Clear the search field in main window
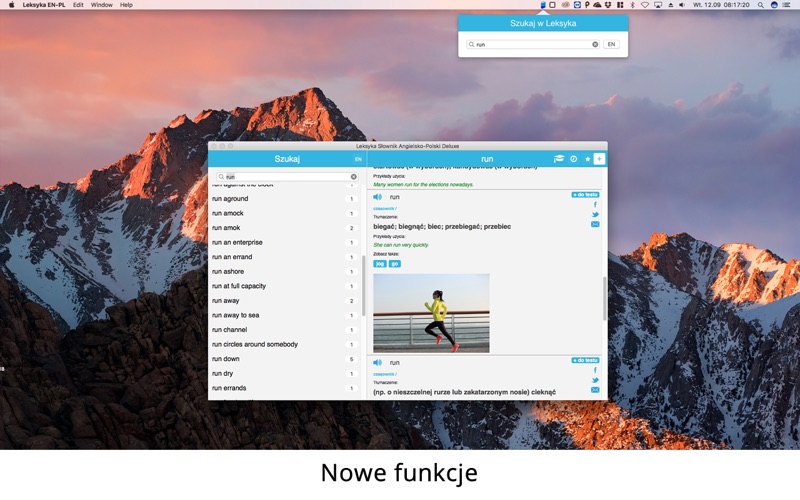 (354, 177)
